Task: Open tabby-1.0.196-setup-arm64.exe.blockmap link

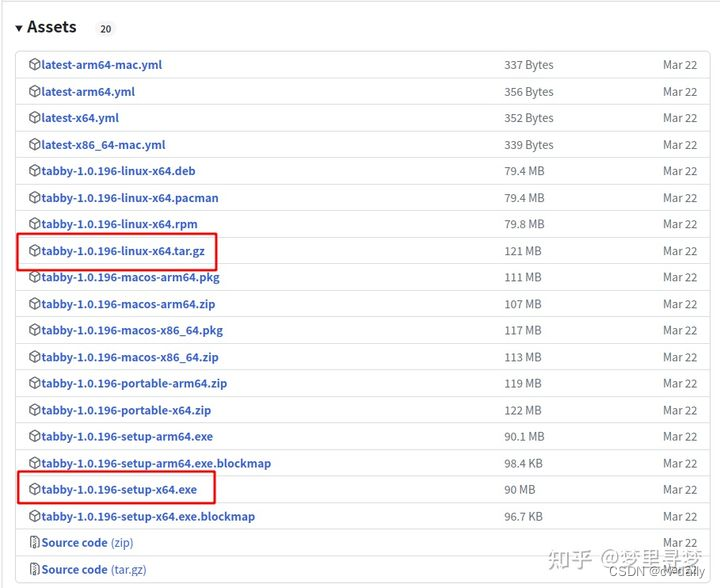Action: 156,463
